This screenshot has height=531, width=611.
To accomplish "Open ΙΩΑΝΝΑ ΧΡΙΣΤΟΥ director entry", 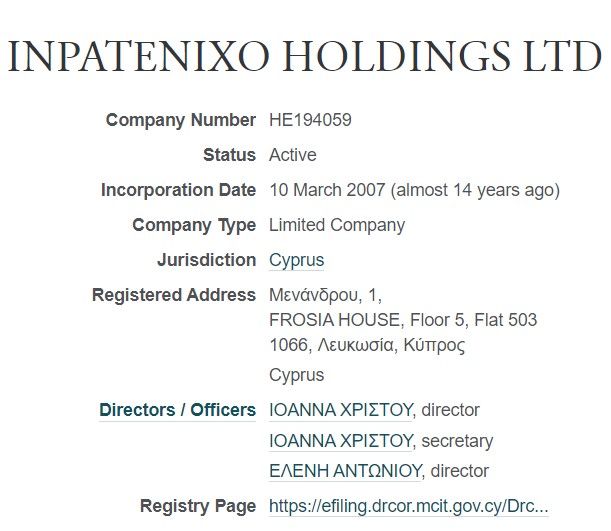I will (x=341, y=410).
